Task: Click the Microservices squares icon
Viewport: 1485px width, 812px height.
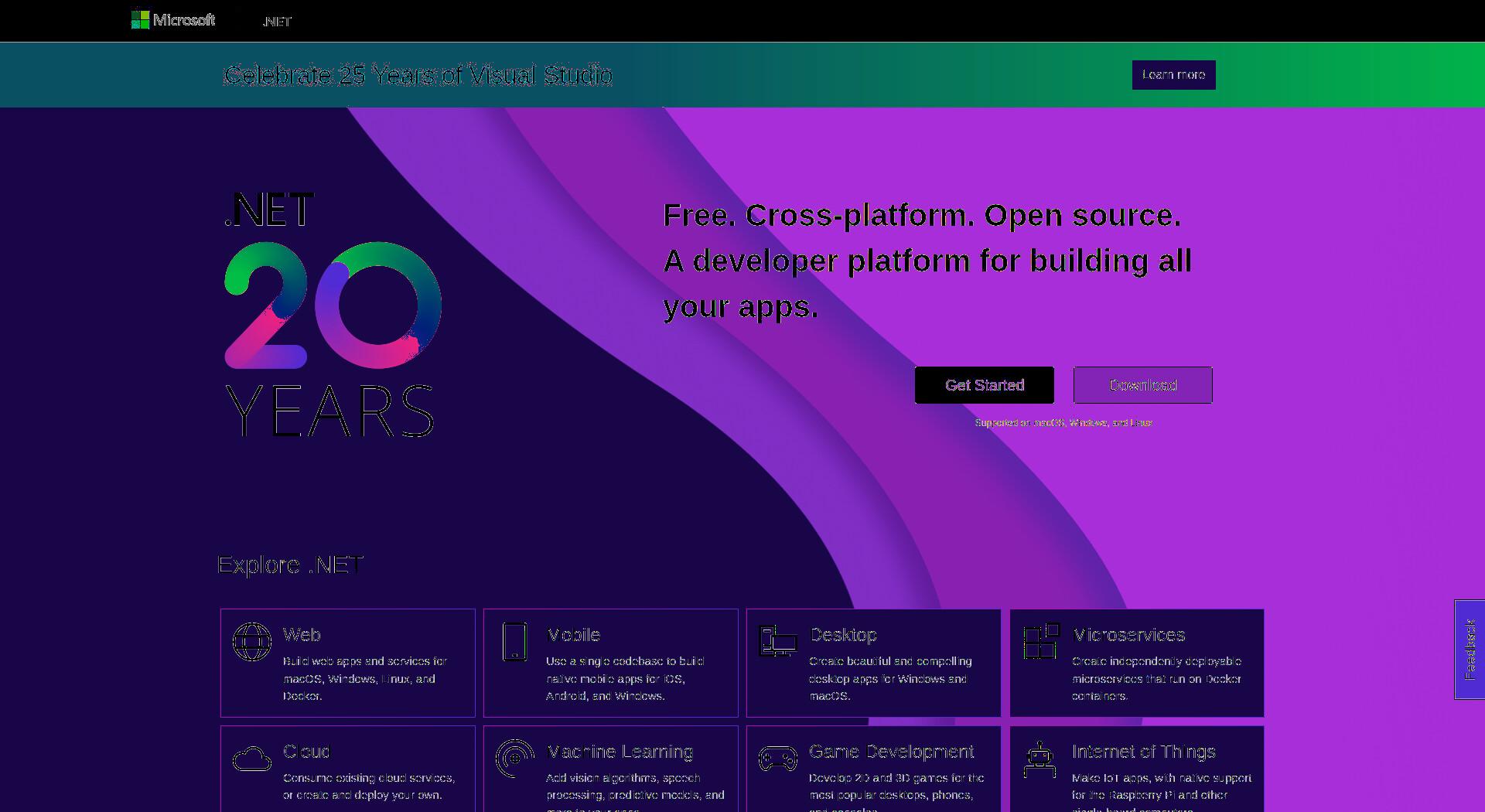Action: [x=1041, y=641]
